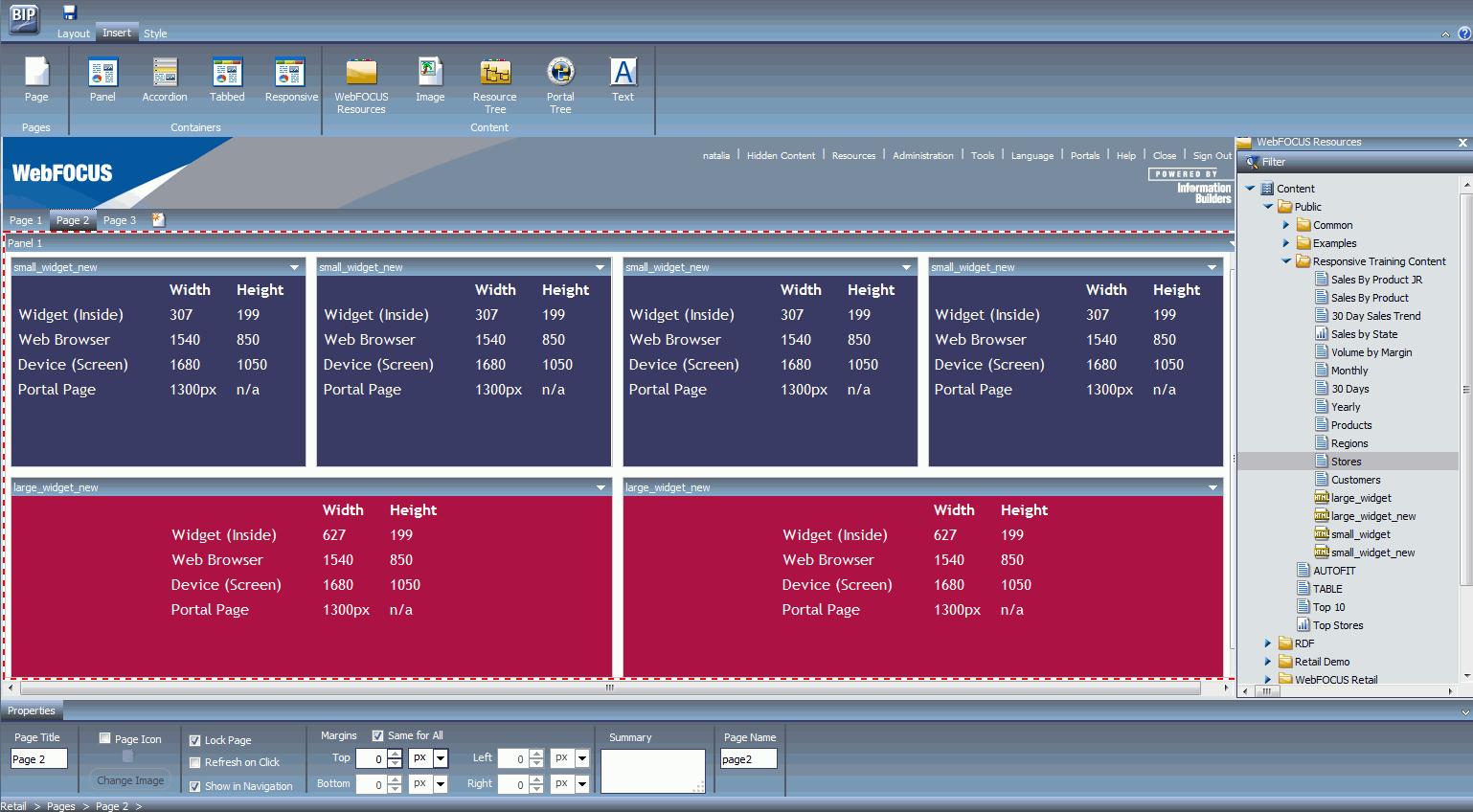The width and height of the screenshot is (1473, 812).
Task: Insert a Resource Tree
Action: tap(494, 85)
